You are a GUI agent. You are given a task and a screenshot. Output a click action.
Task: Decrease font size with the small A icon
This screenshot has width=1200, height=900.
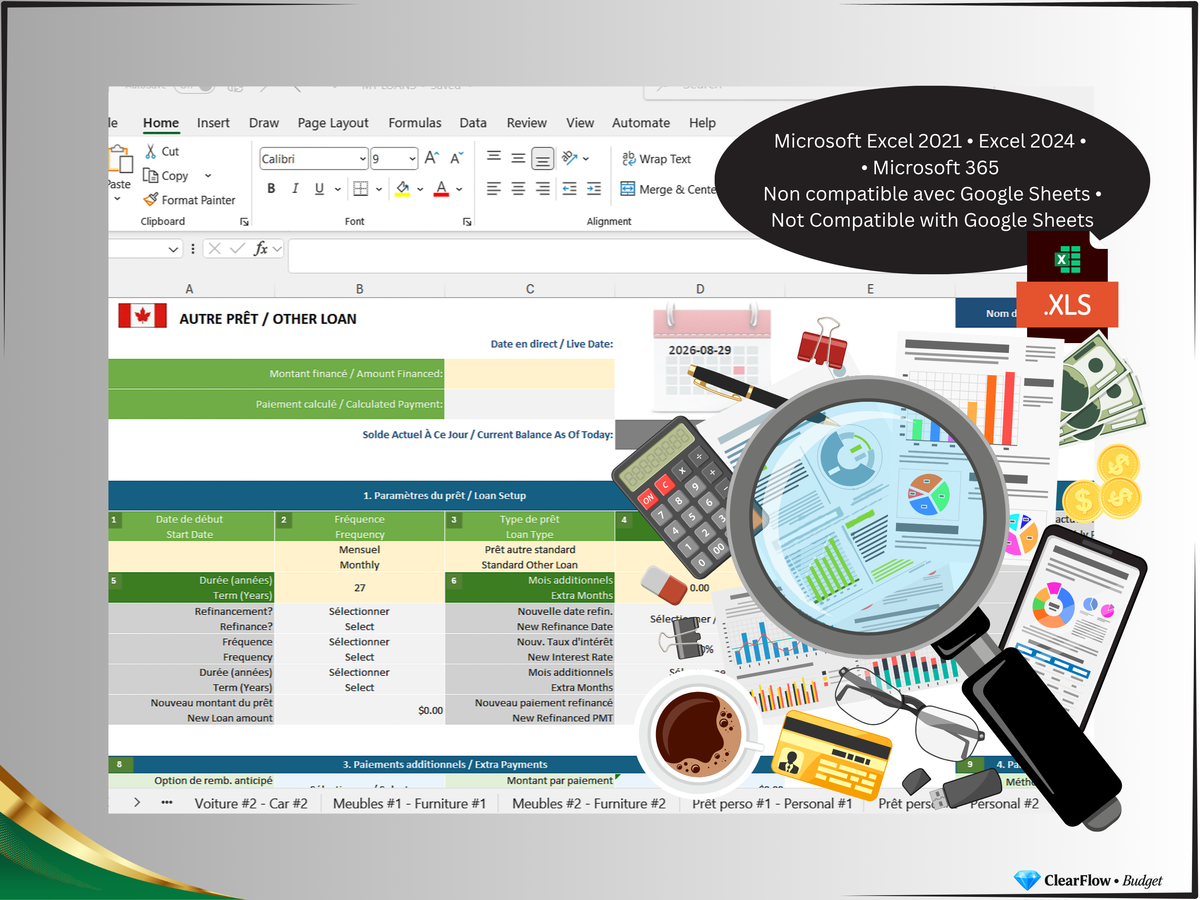(x=456, y=158)
